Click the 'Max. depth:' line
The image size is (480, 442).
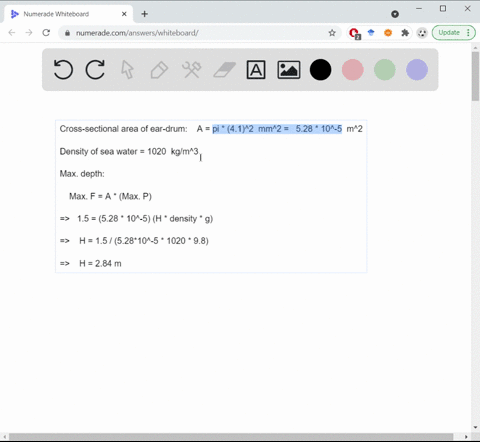point(82,174)
